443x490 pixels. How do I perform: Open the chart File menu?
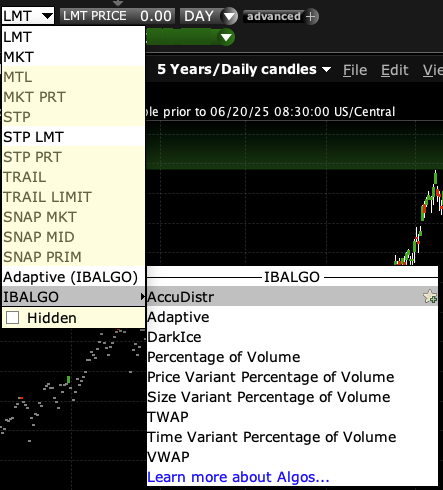click(355, 70)
